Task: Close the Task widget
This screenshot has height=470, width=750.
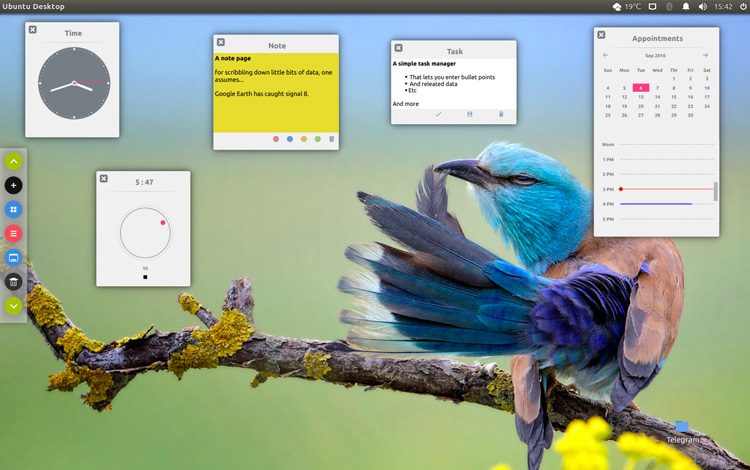Action: [x=398, y=48]
